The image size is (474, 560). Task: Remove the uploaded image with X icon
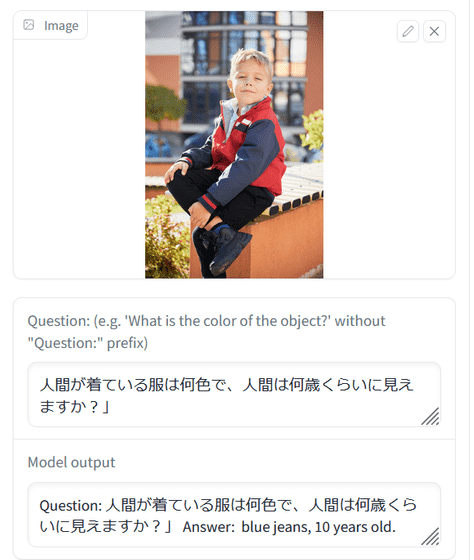point(434,31)
